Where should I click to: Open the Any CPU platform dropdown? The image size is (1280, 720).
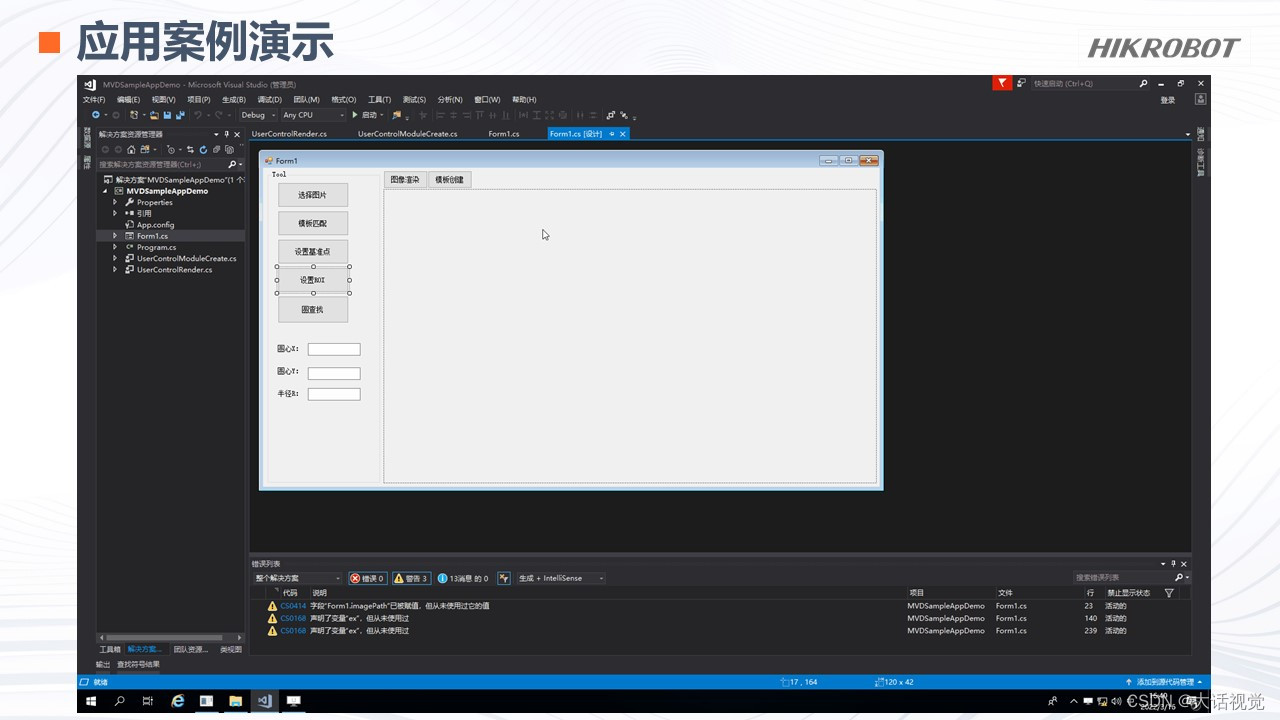click(x=313, y=115)
